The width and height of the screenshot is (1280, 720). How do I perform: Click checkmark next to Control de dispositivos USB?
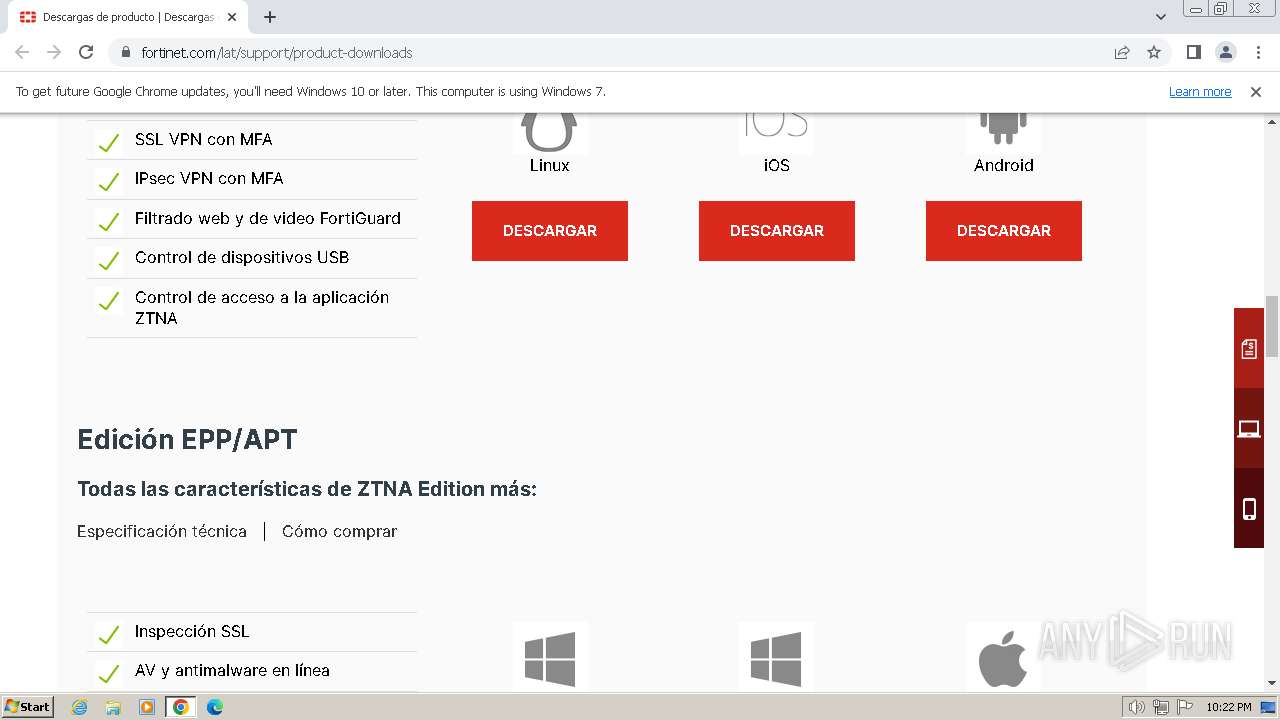coord(108,260)
